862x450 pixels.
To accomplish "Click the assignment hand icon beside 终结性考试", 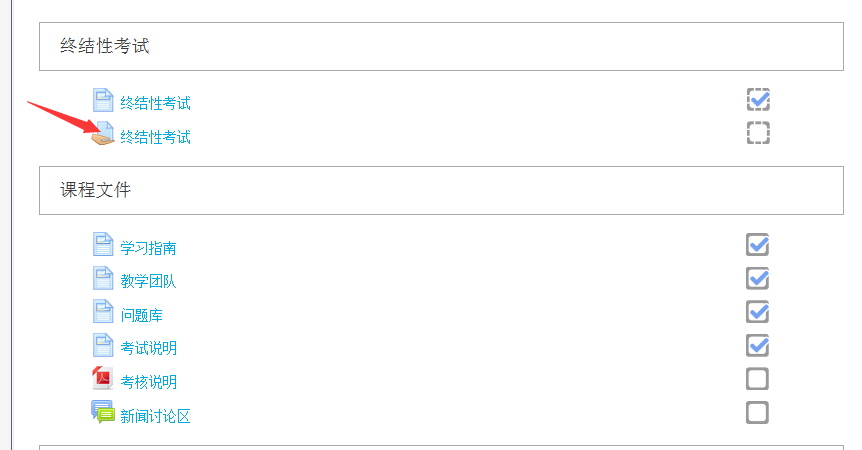I will (103, 134).
